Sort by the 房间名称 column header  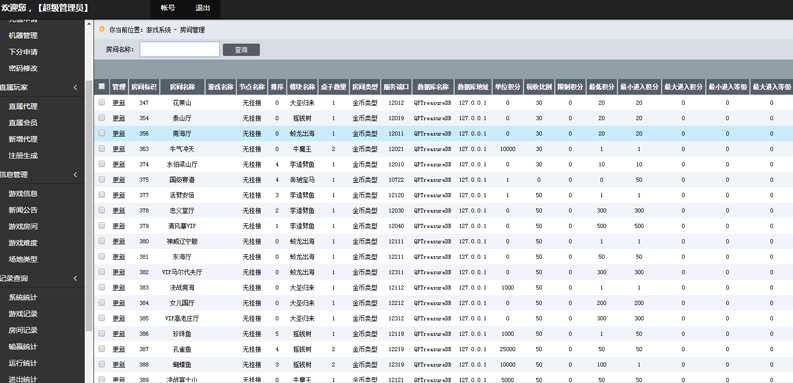(x=182, y=87)
